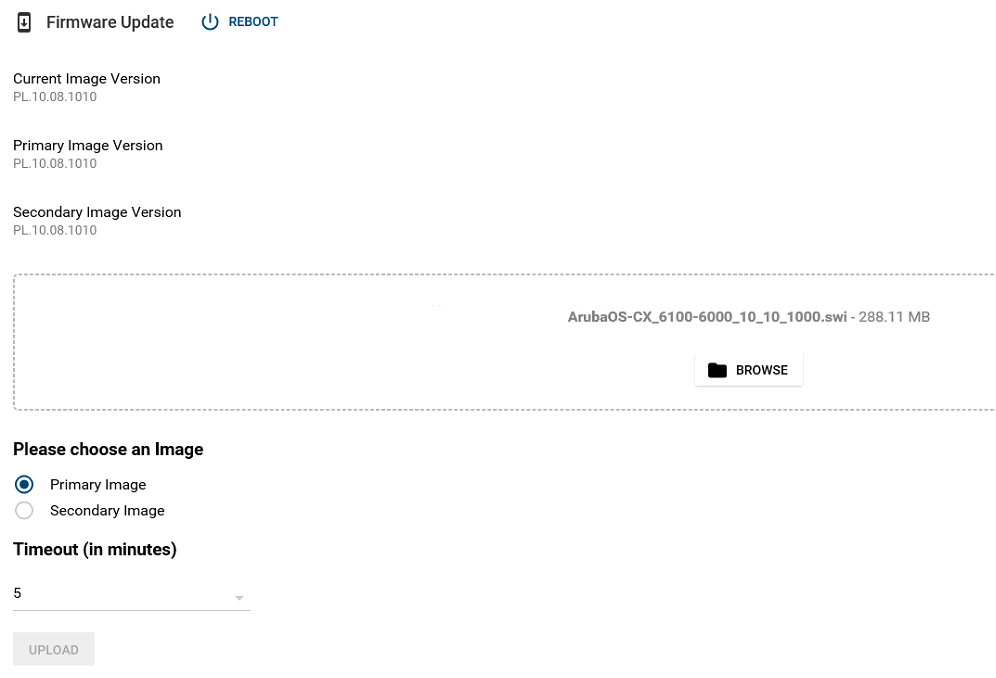Click the selected ArubaOS-CX .swi file name
Viewport: 996px width, 678px height.
(708, 317)
